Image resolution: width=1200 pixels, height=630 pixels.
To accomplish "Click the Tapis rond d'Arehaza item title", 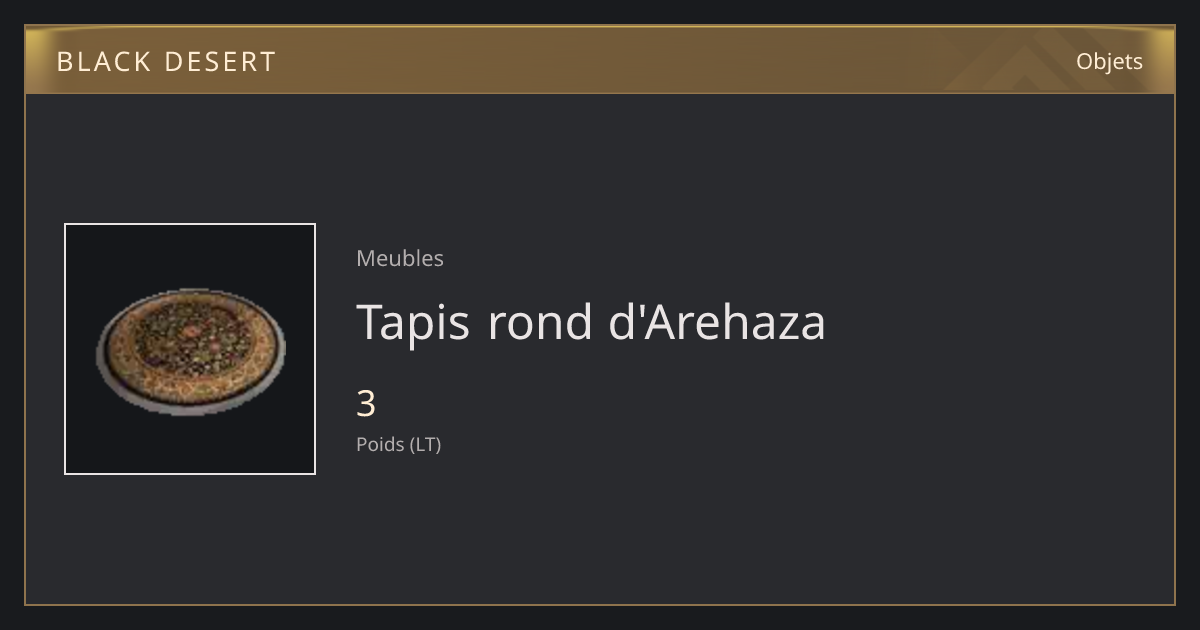I will coord(591,322).
